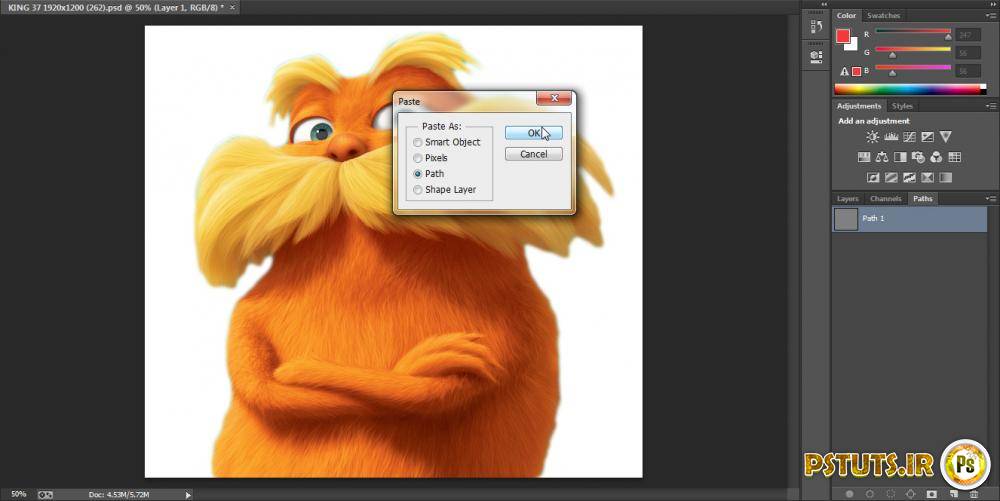Select Shape Layer radio button
This screenshot has width=1000, height=501.
(x=418, y=189)
